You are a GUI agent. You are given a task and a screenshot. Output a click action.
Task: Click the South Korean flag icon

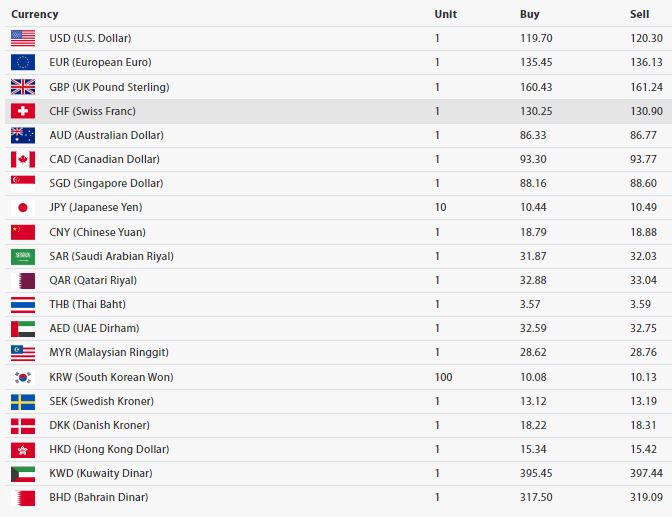[x=23, y=377]
